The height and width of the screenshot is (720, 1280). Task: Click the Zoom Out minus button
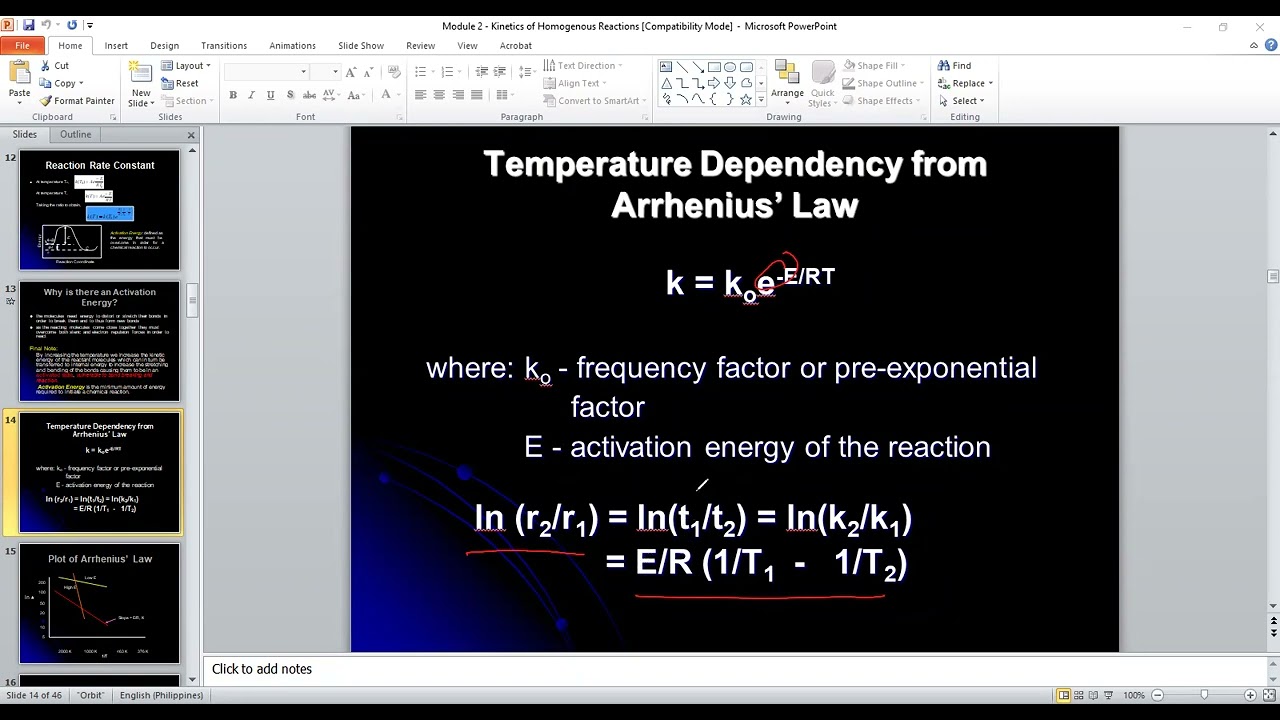coord(1157,695)
